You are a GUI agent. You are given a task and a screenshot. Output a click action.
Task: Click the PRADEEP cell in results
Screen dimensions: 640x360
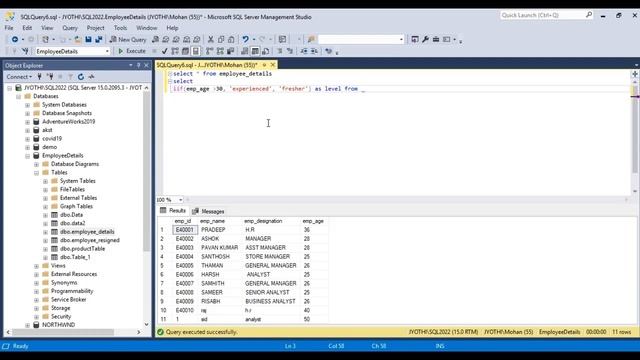[x=213, y=230]
